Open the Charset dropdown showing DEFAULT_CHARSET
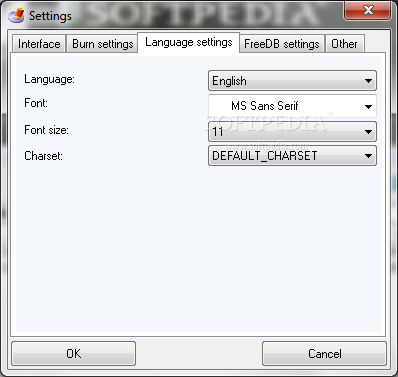The image size is (398, 377). (x=292, y=156)
